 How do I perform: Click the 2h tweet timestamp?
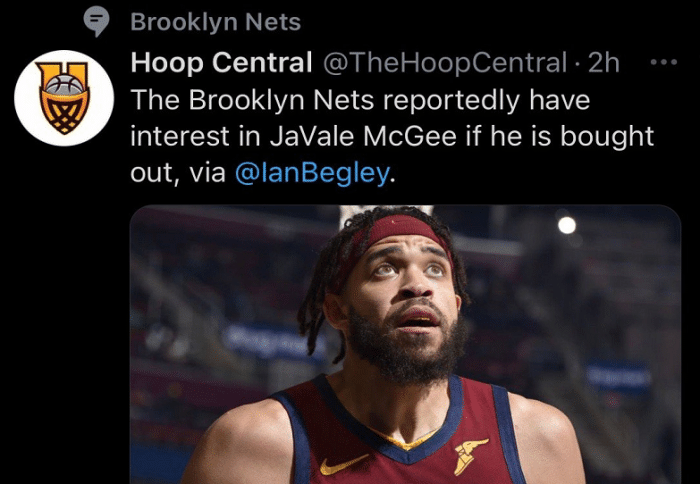click(x=604, y=63)
